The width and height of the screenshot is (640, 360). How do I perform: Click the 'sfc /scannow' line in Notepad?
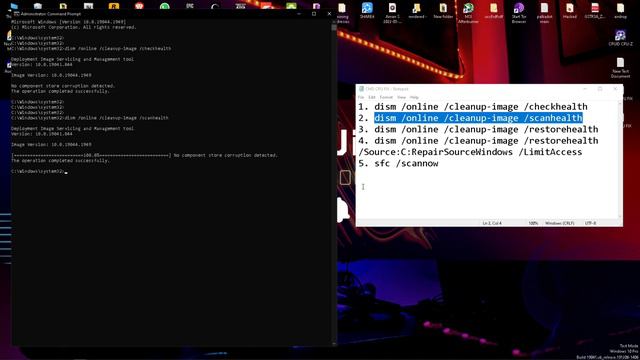406,163
